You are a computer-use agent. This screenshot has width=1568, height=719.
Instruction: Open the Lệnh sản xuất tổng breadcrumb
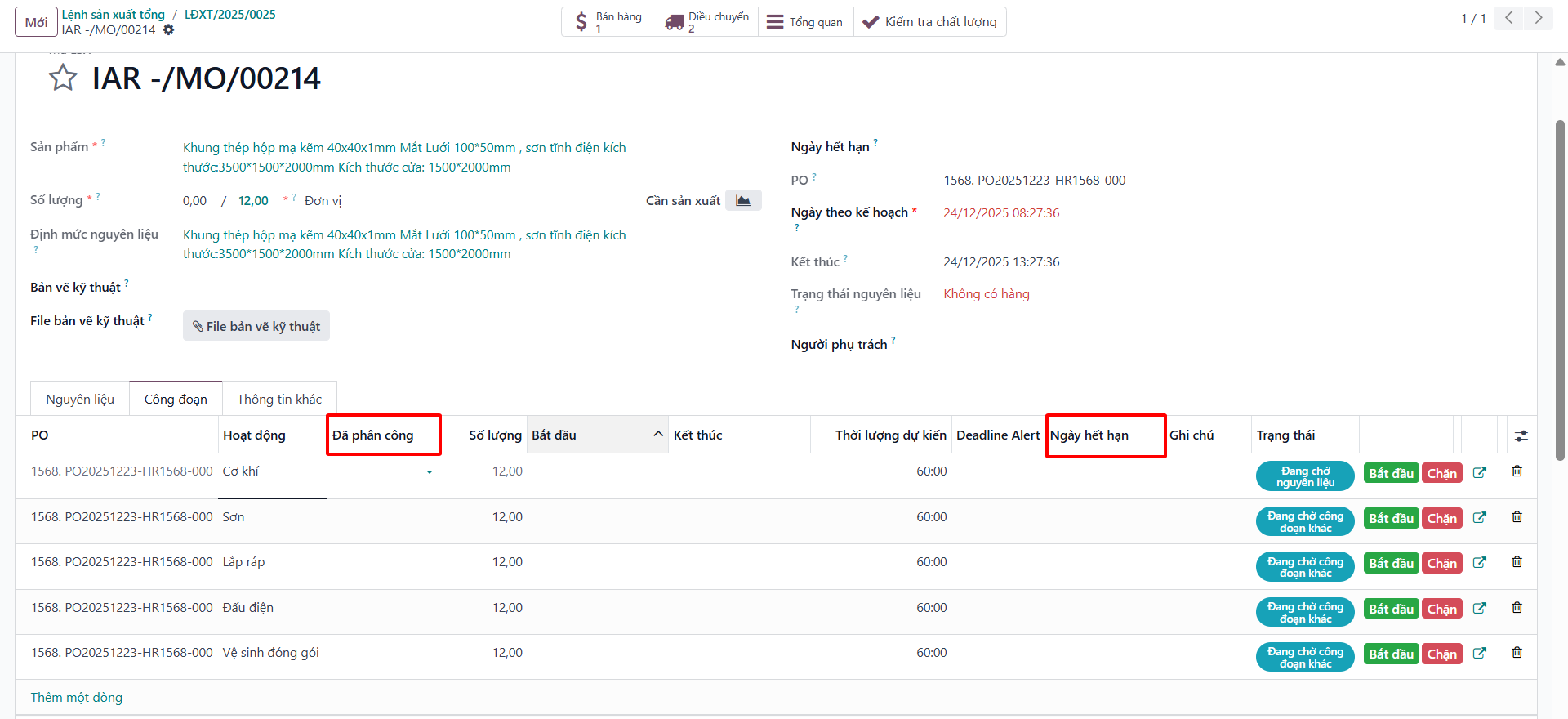(114, 15)
